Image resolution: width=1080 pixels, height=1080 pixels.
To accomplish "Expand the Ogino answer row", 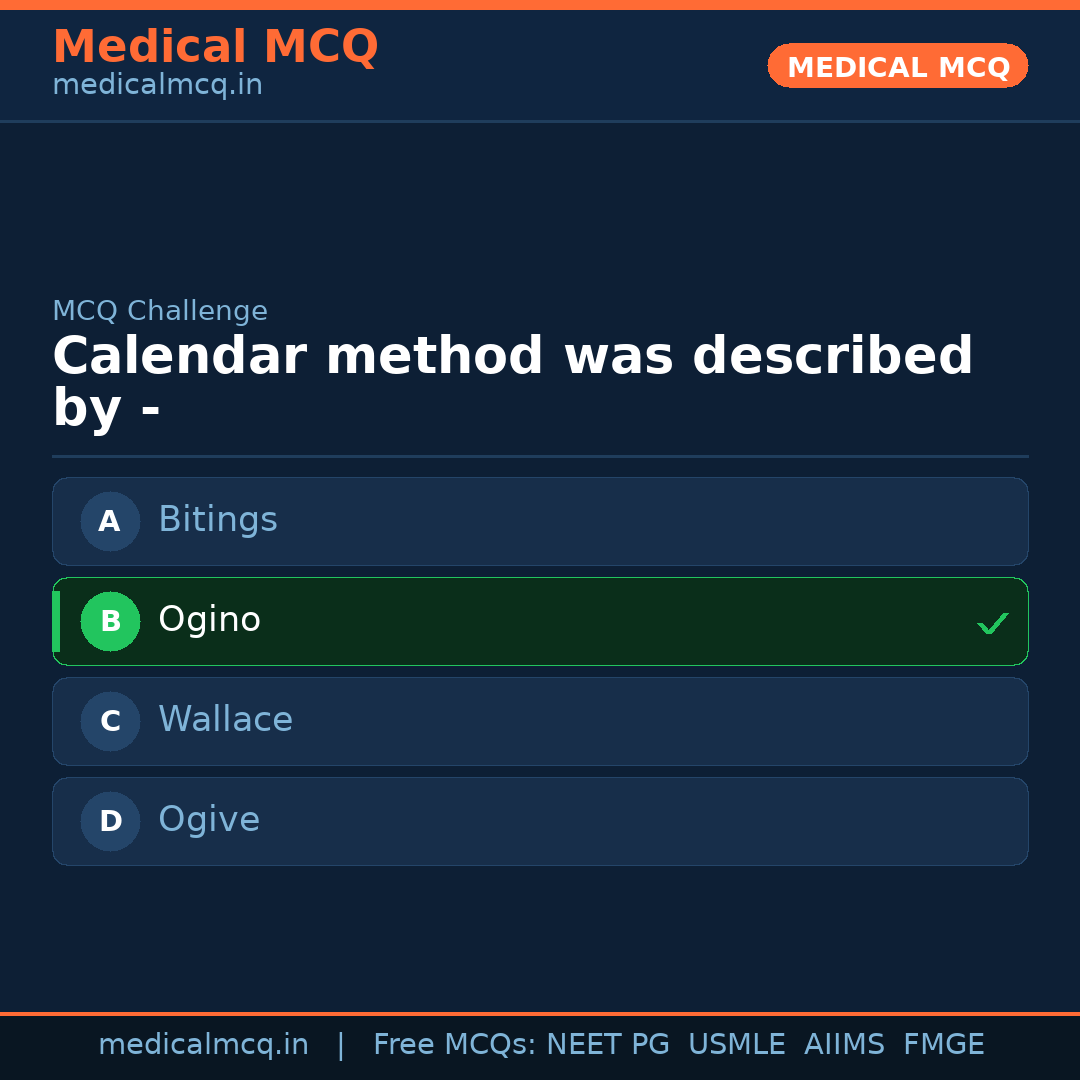I will click(x=540, y=621).
